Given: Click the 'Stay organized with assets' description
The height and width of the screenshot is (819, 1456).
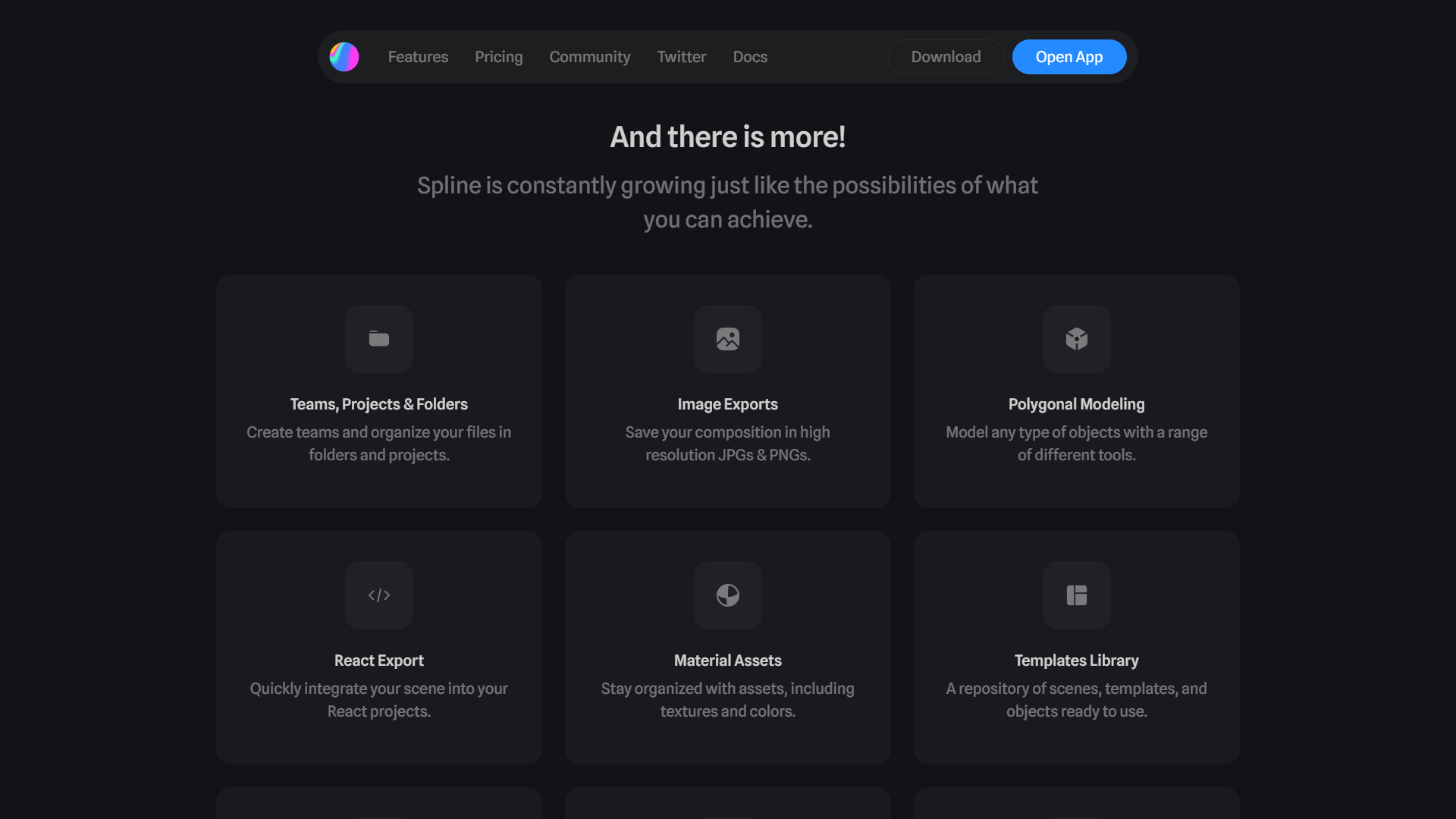Looking at the screenshot, I should coord(728,700).
